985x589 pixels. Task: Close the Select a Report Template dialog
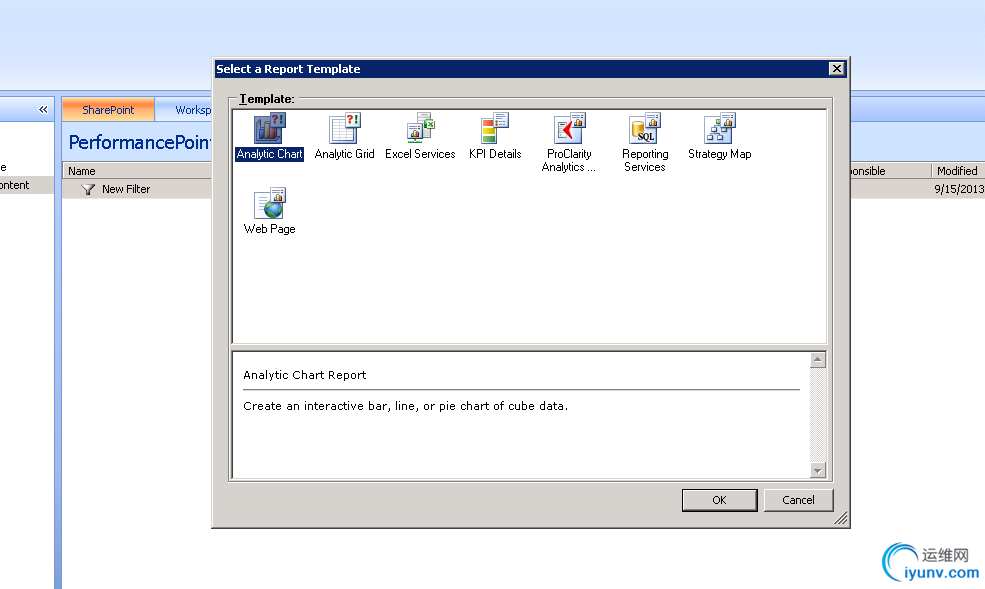[x=836, y=68]
